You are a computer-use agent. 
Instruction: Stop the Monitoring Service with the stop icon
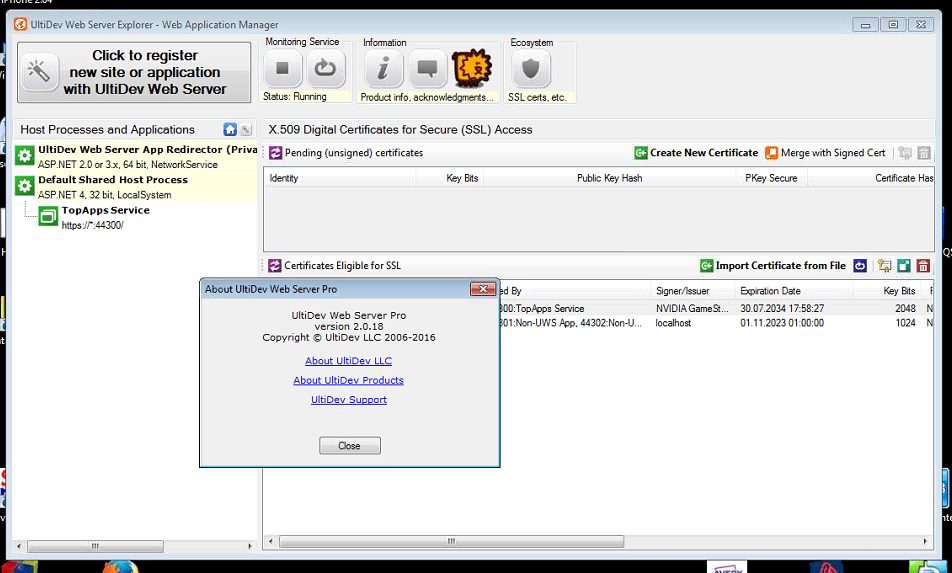(282, 69)
